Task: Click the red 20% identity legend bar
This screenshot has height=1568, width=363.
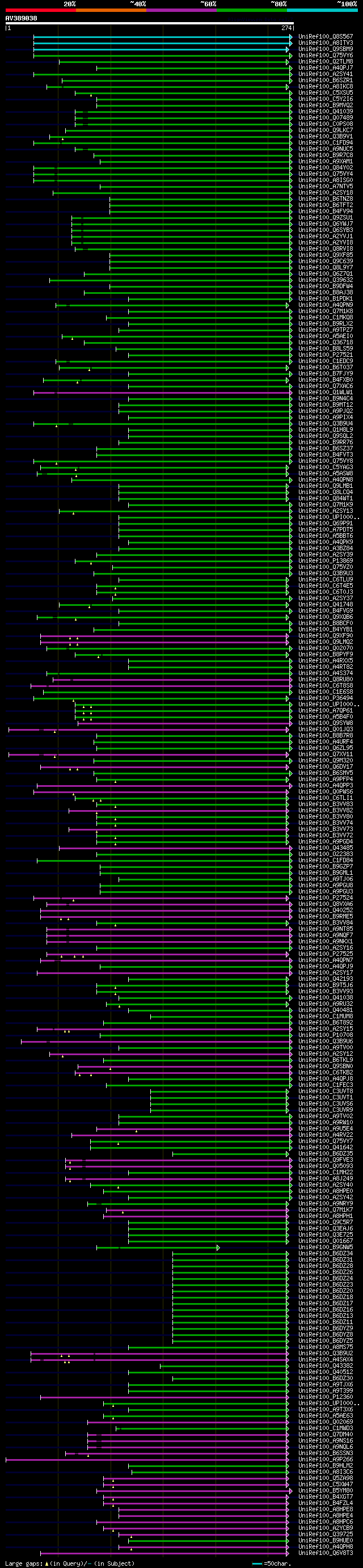Action: click(x=41, y=10)
